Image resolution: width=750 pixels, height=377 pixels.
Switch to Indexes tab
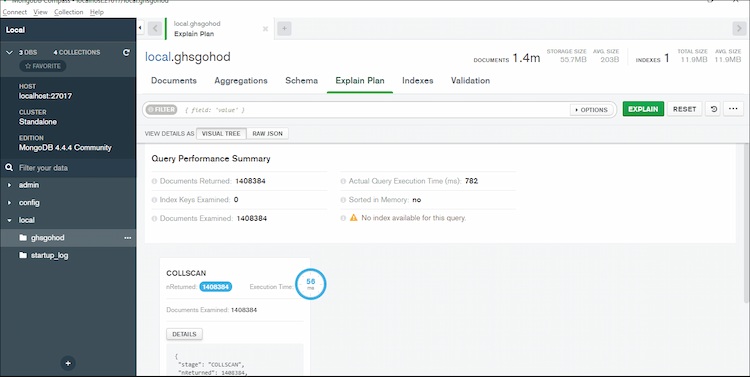[x=418, y=80]
